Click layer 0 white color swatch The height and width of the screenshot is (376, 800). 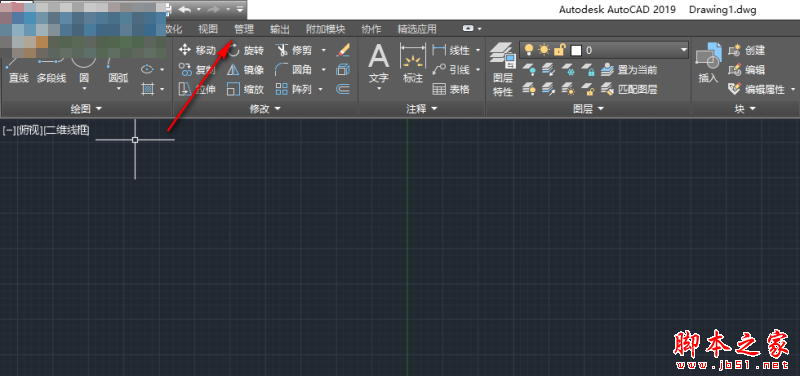[x=576, y=50]
